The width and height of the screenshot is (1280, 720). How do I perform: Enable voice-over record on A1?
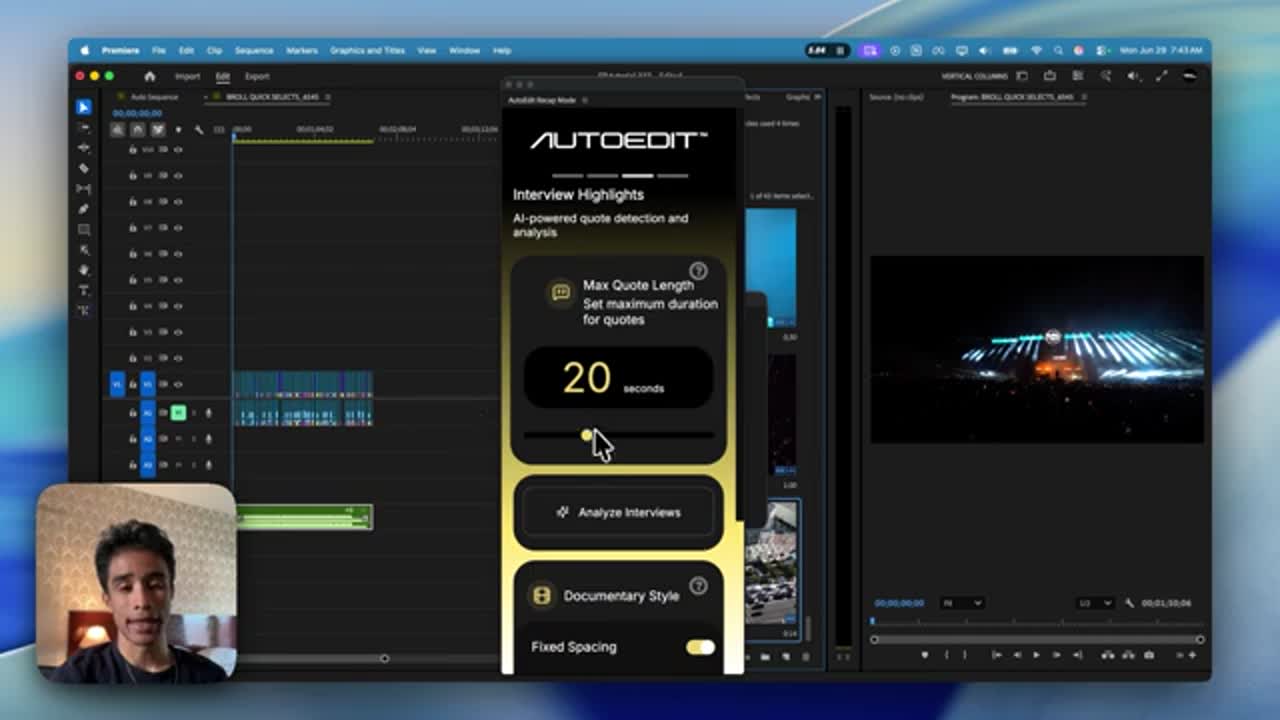pos(209,412)
